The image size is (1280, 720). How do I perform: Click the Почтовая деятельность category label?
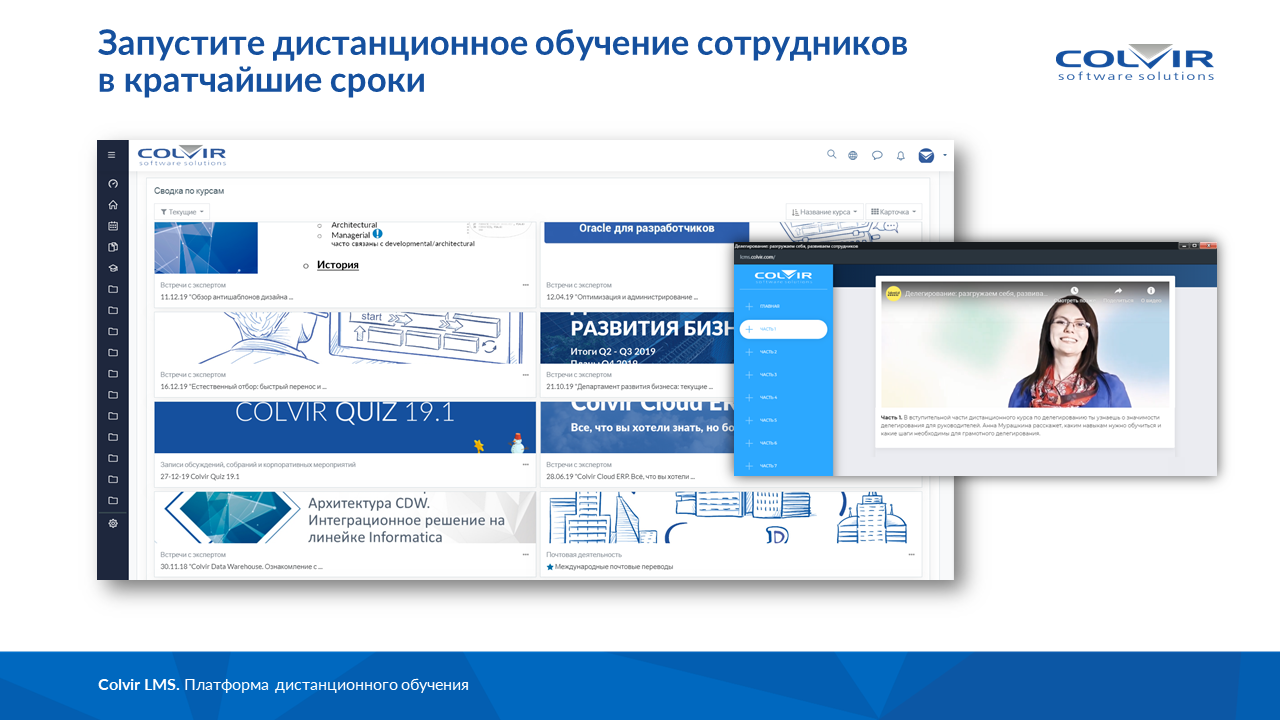(584, 554)
